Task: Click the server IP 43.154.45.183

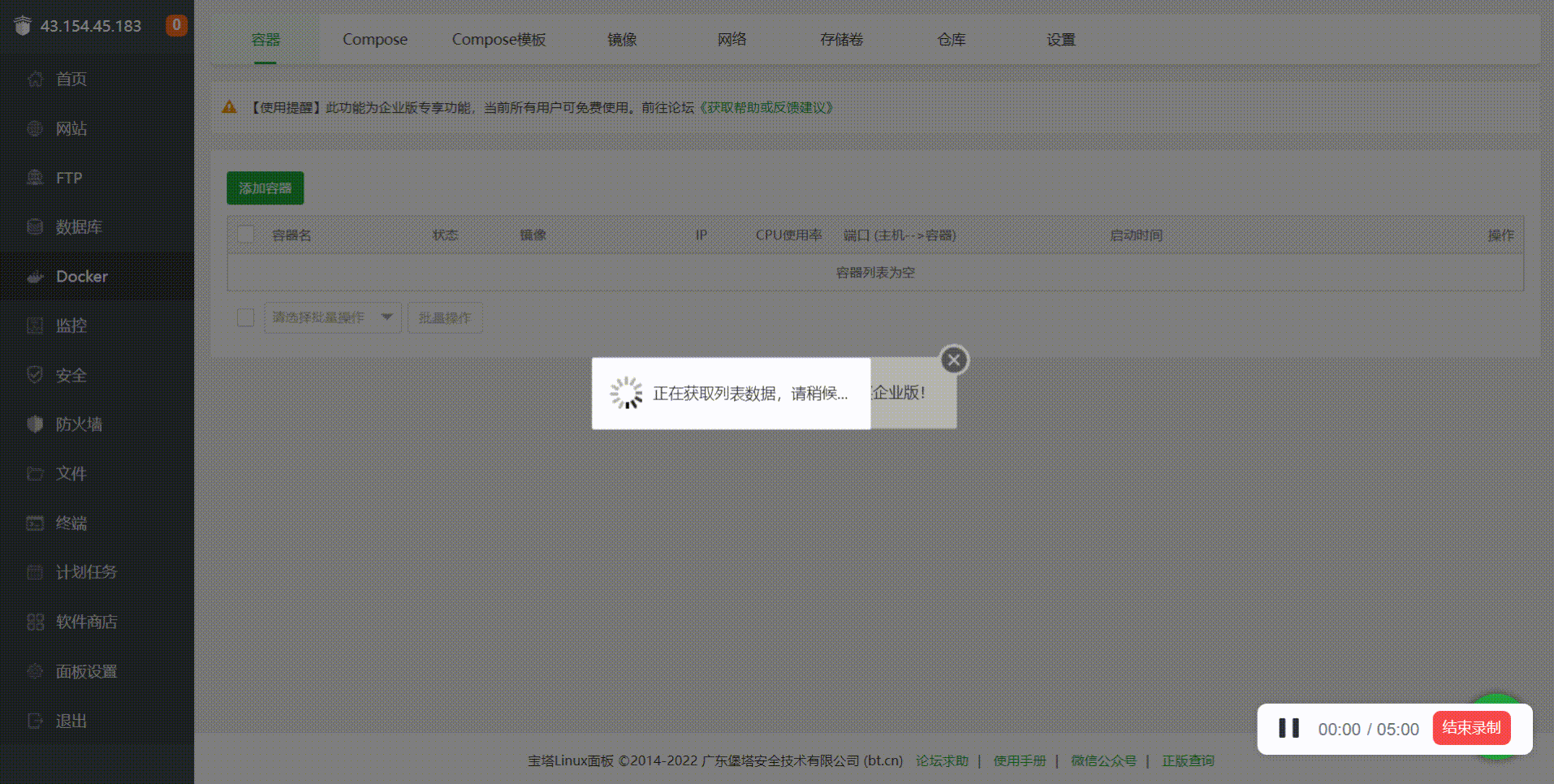Action: [x=91, y=26]
